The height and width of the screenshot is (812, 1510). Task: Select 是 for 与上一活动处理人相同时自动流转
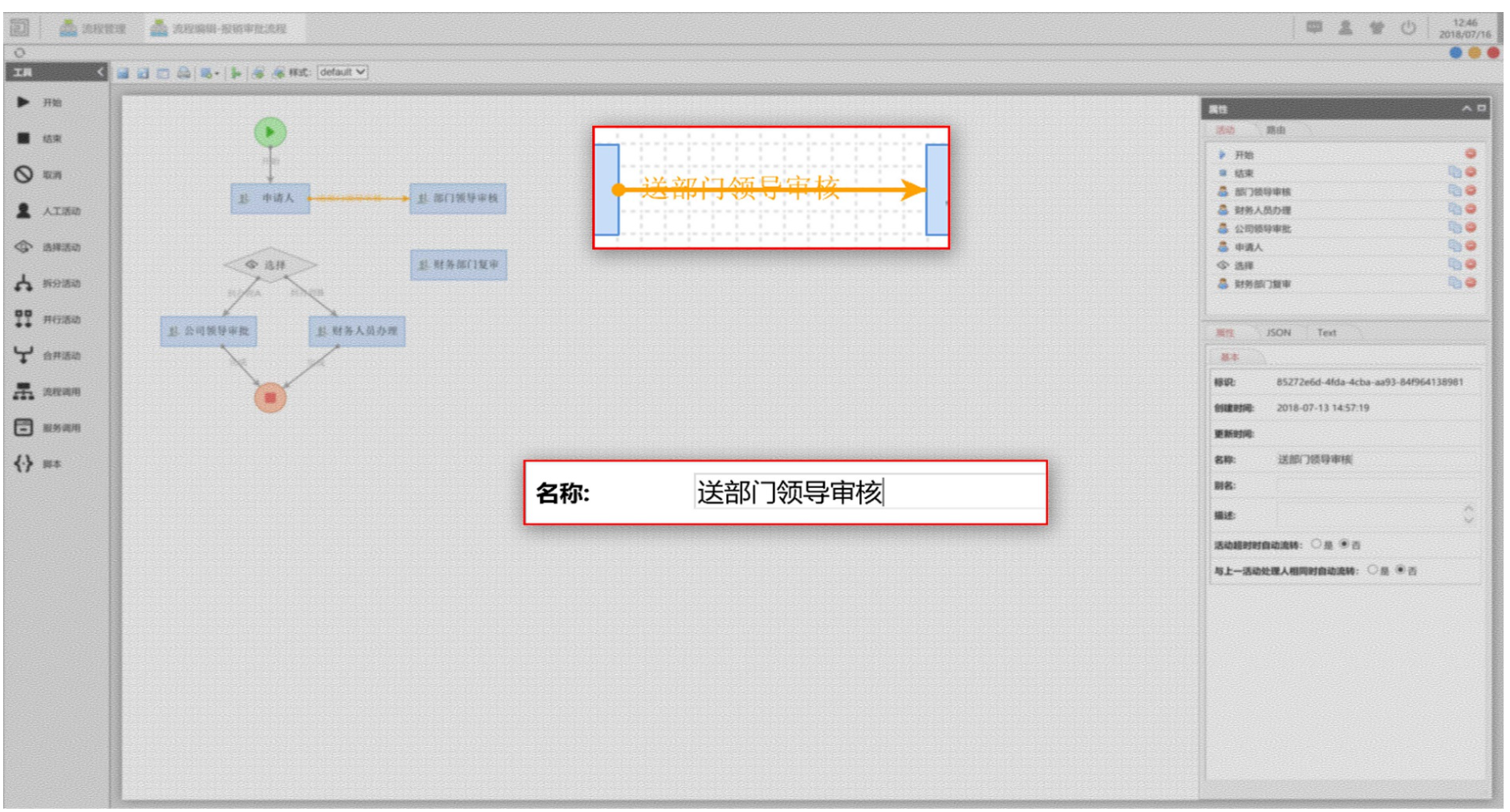[1373, 570]
